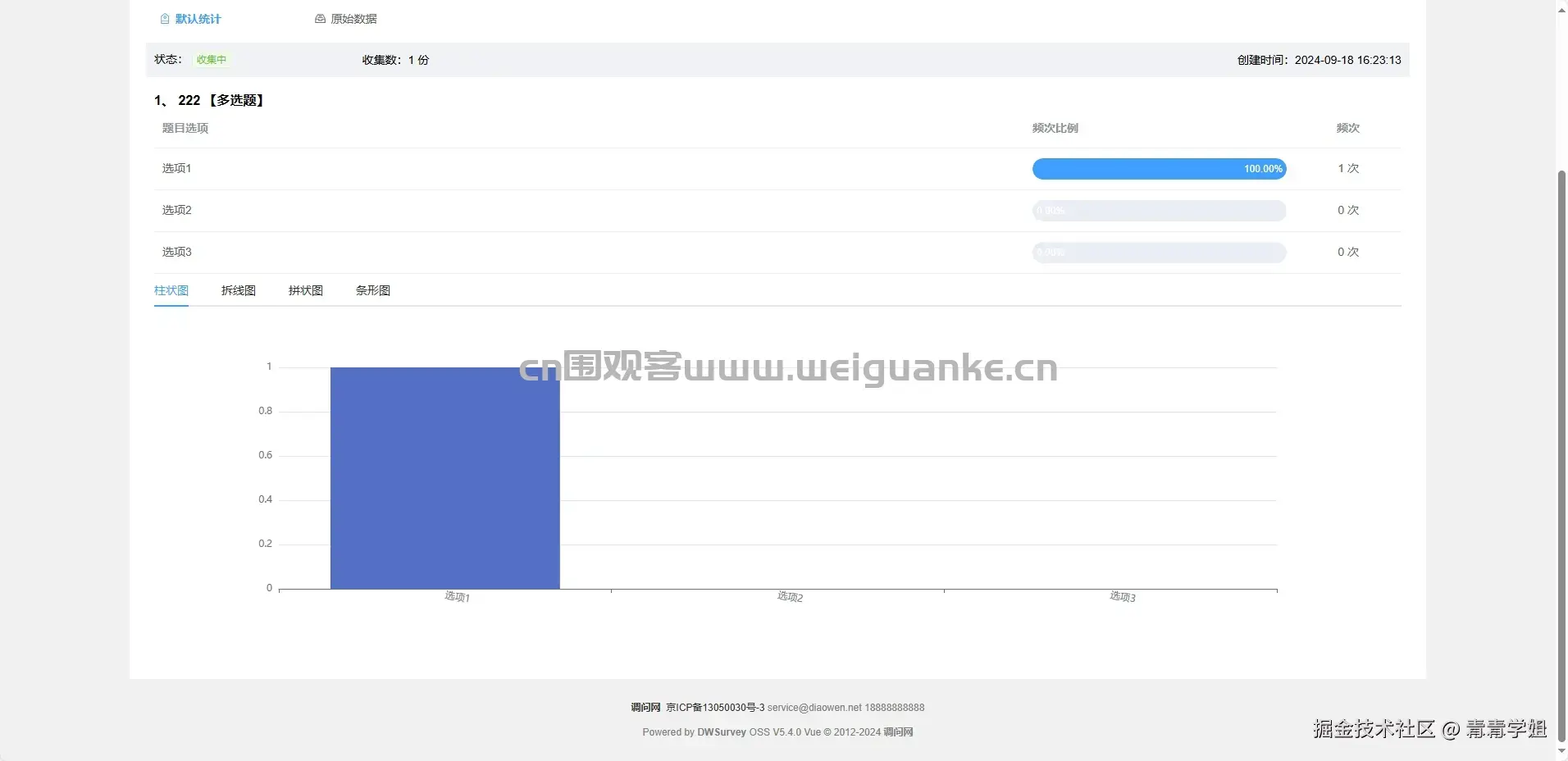The image size is (1568, 761).
Task: Click the service@diaowen.net email text
Action: click(814, 708)
